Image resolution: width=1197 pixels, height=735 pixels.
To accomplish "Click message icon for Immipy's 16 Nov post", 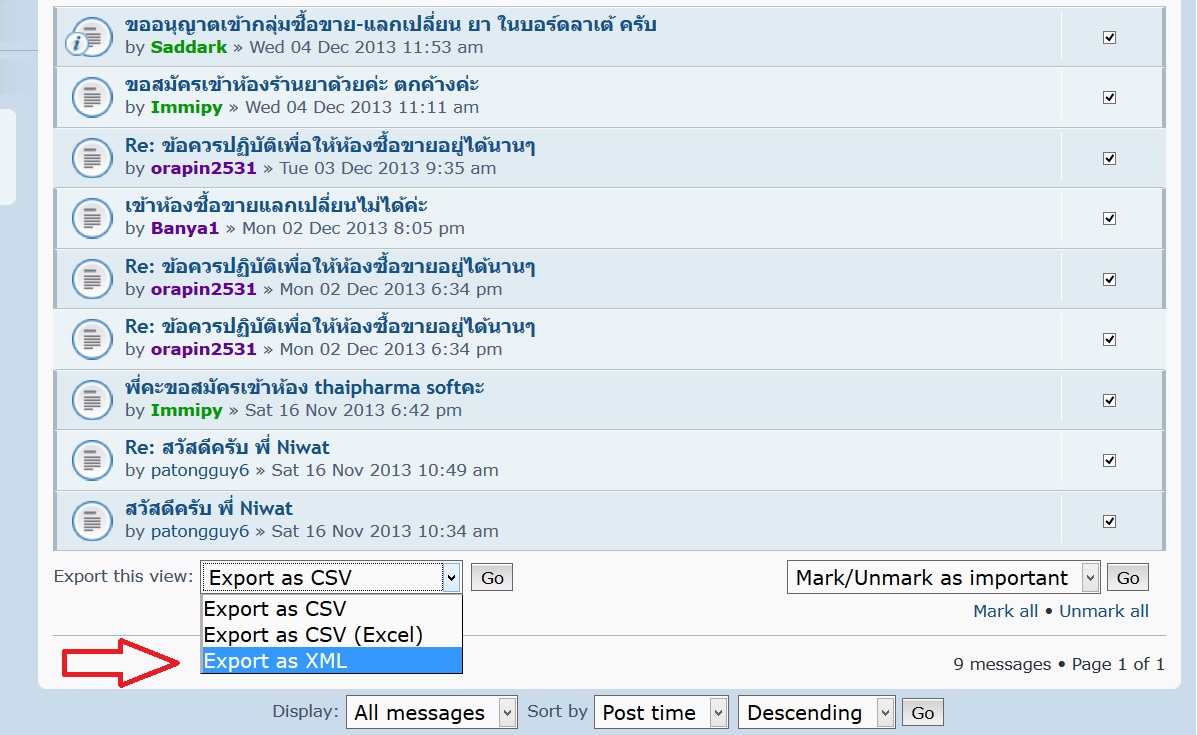I will click(x=91, y=400).
